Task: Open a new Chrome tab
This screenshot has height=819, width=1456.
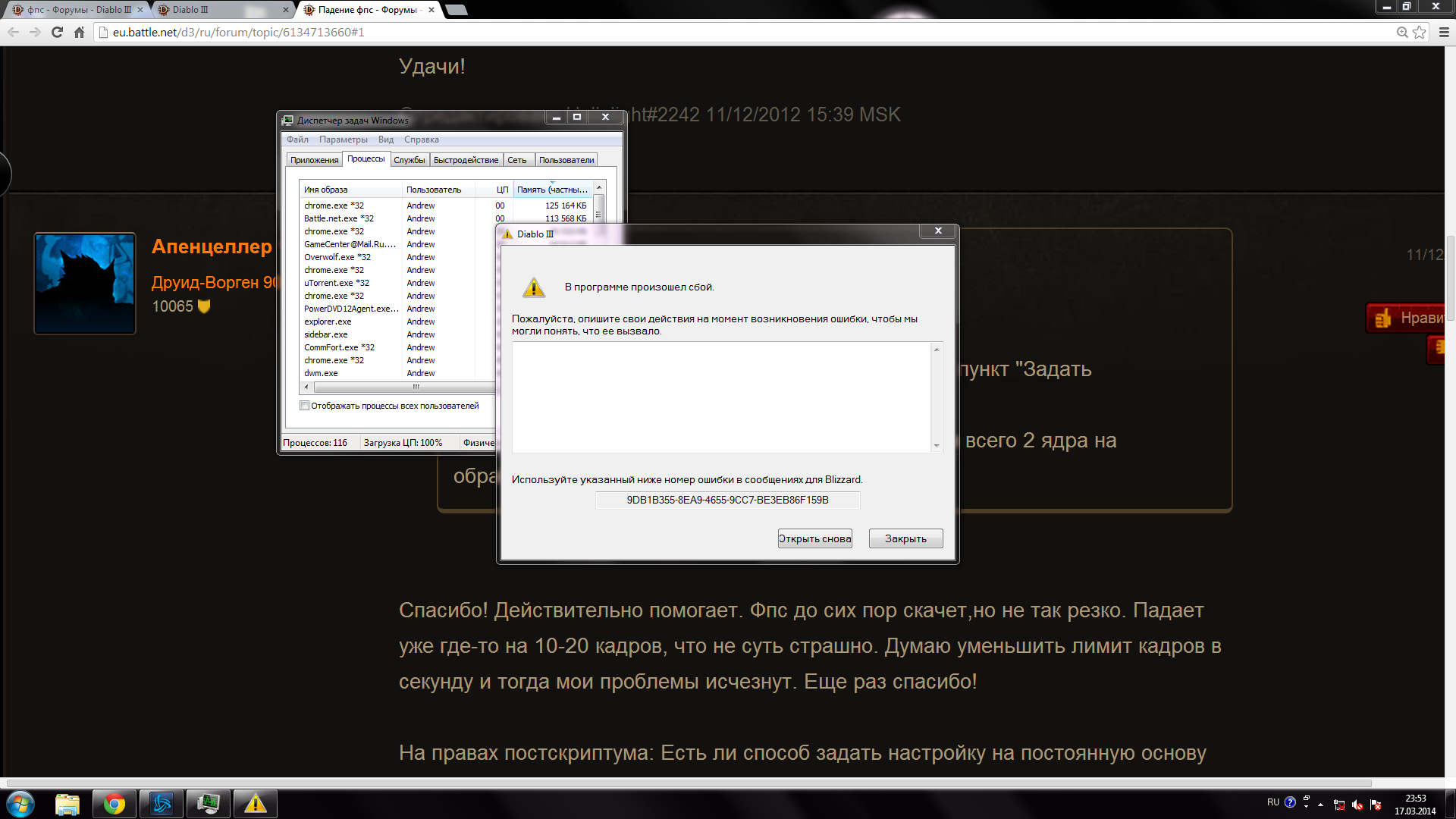Action: [x=456, y=10]
